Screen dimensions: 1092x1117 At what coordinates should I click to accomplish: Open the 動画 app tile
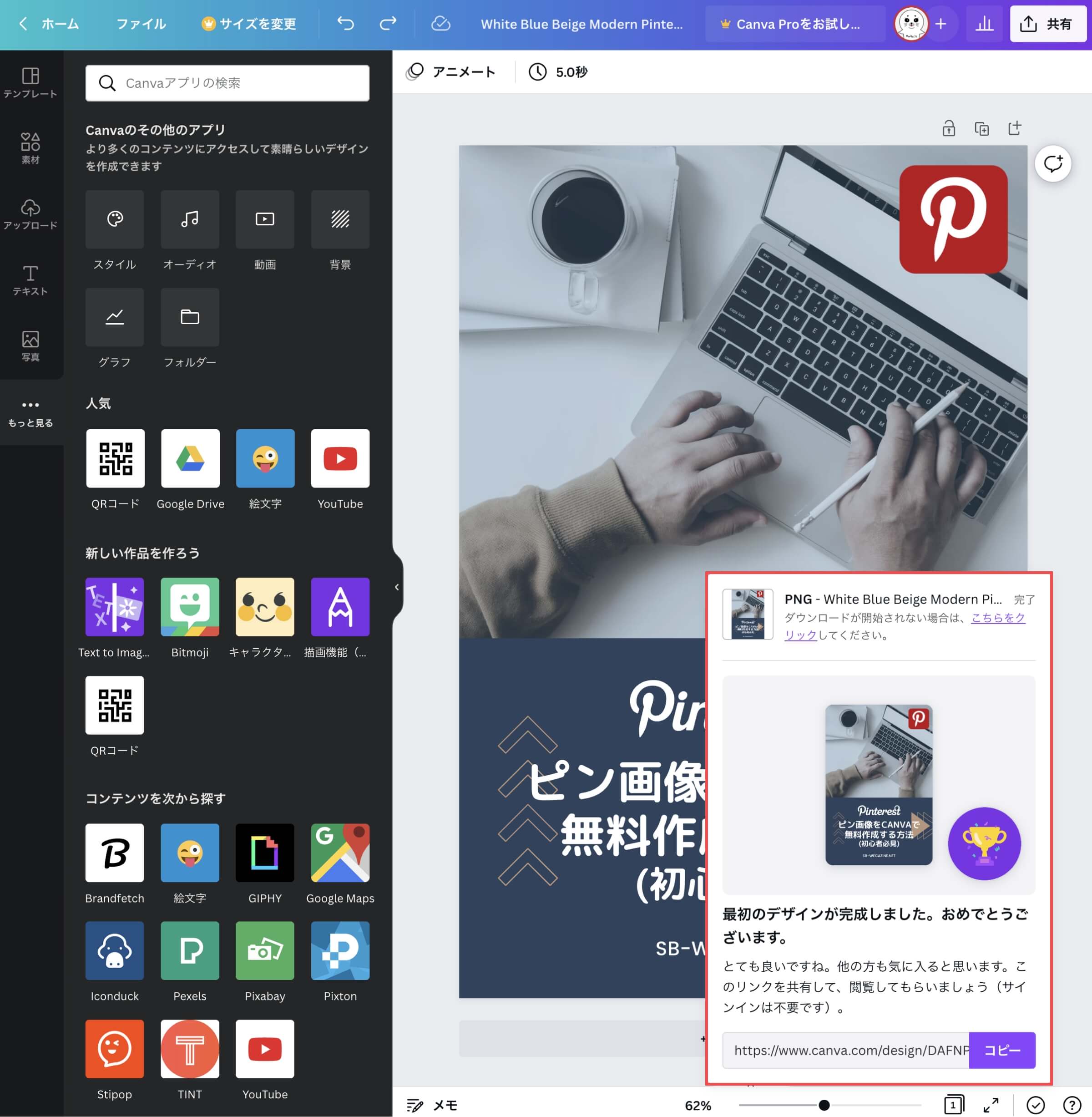(265, 219)
